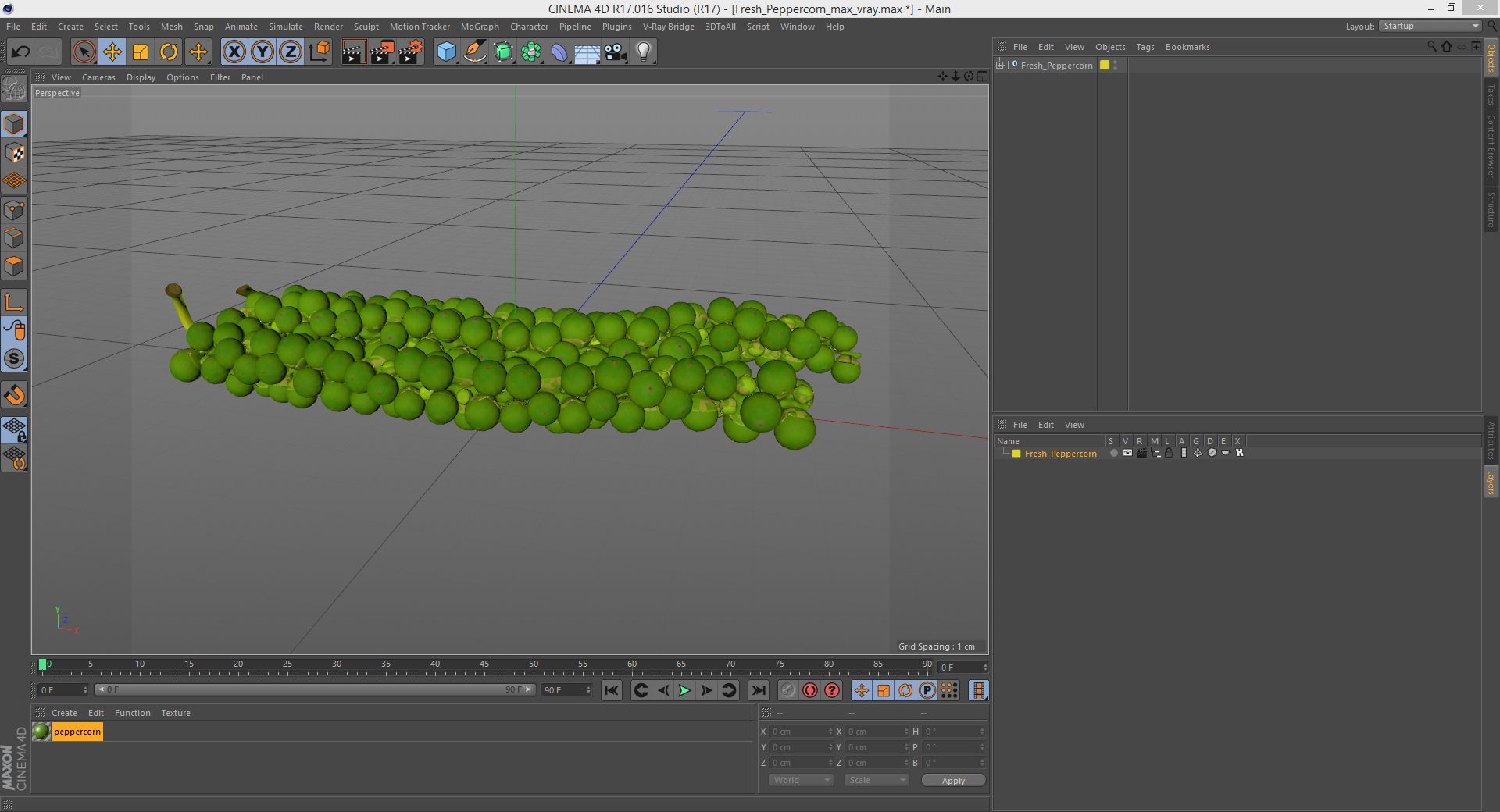The image size is (1500, 812).
Task: Click Record Active Objects button
Action: tap(787, 690)
